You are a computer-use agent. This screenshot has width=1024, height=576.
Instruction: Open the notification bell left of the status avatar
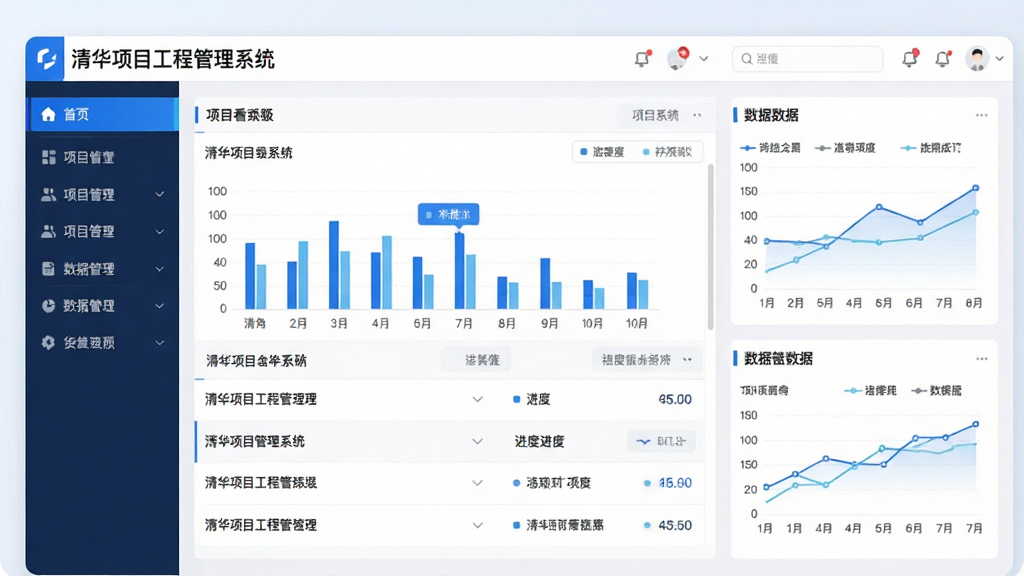point(642,59)
